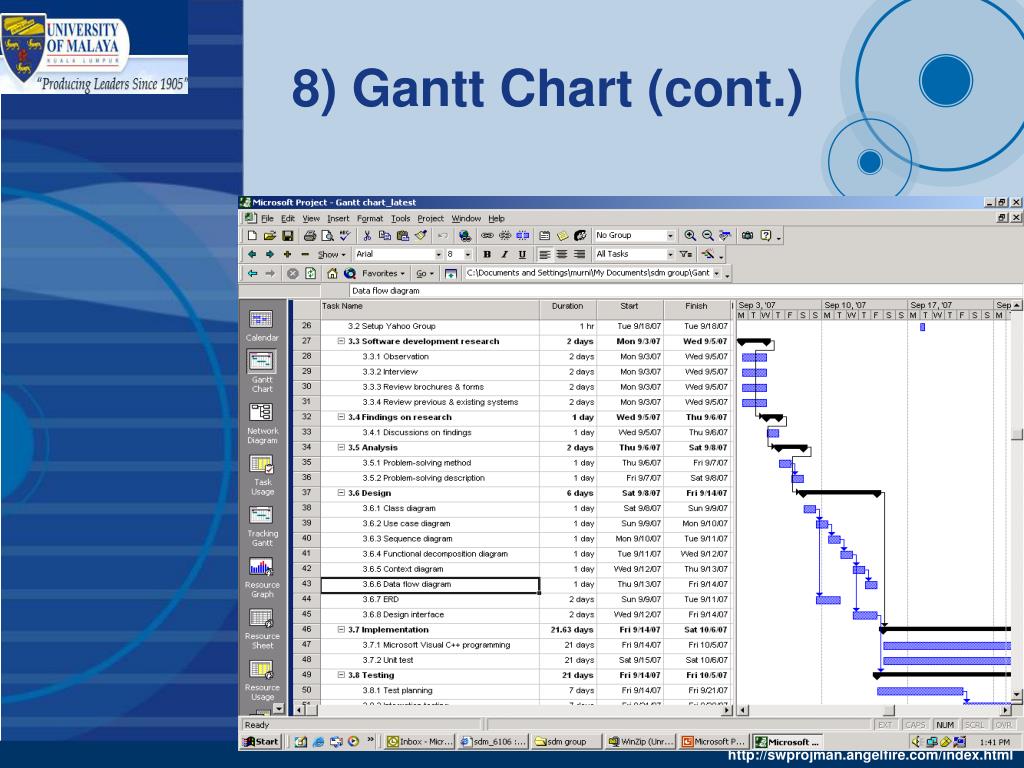Click the Windows Start button
Screen dimensions: 1024x768
[x=261, y=742]
